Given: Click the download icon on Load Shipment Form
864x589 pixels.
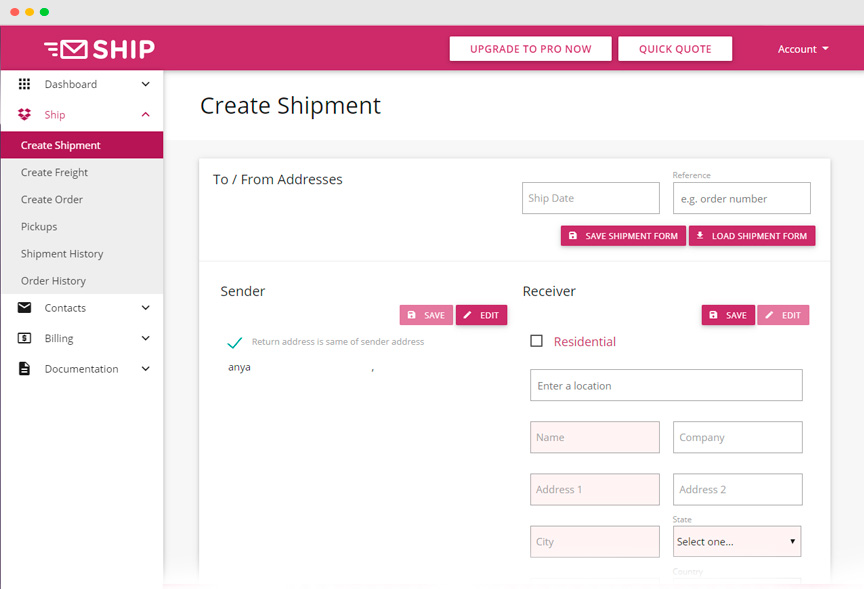Looking at the screenshot, I should coord(700,235).
